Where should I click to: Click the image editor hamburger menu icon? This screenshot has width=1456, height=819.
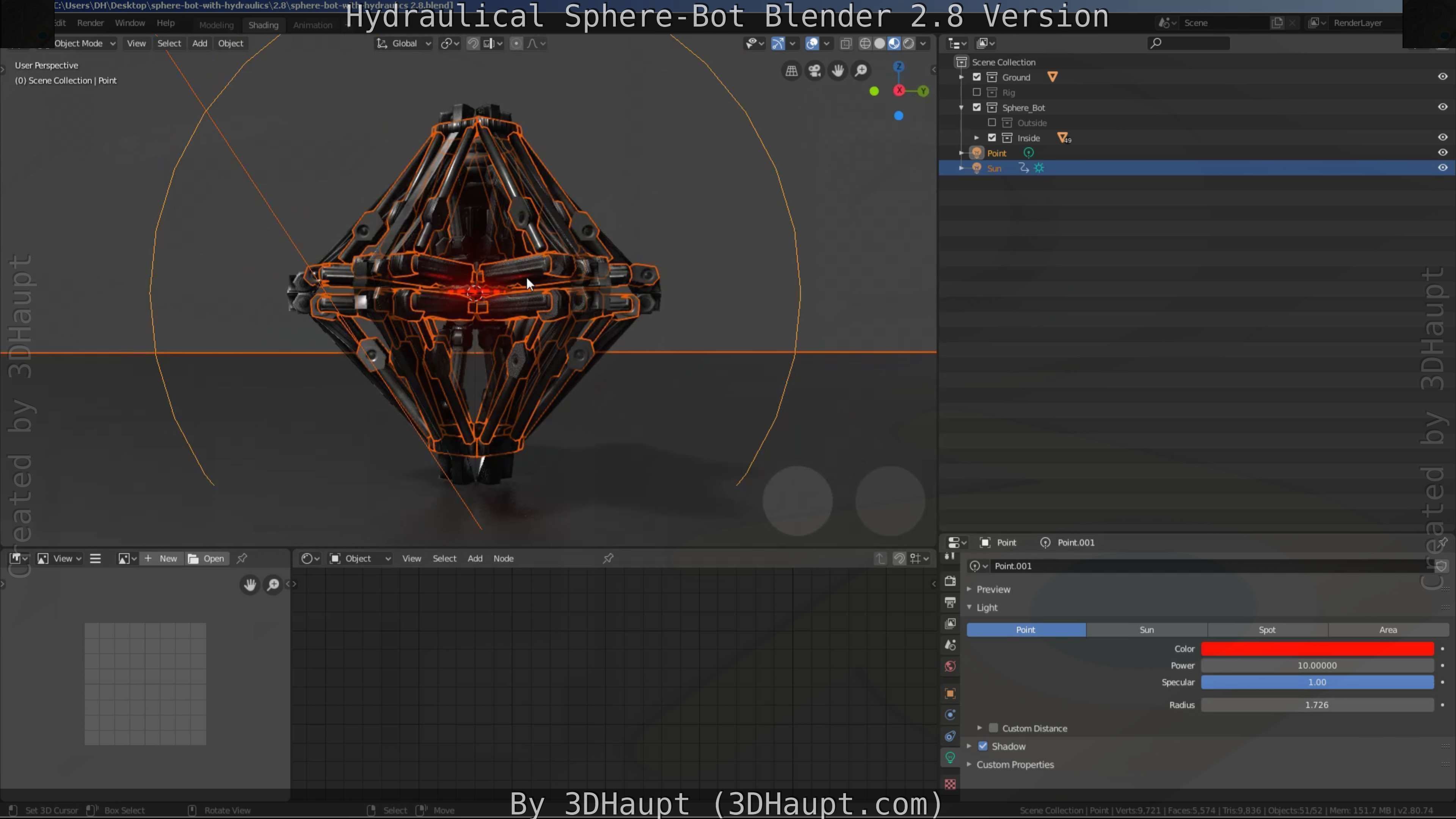point(96,559)
